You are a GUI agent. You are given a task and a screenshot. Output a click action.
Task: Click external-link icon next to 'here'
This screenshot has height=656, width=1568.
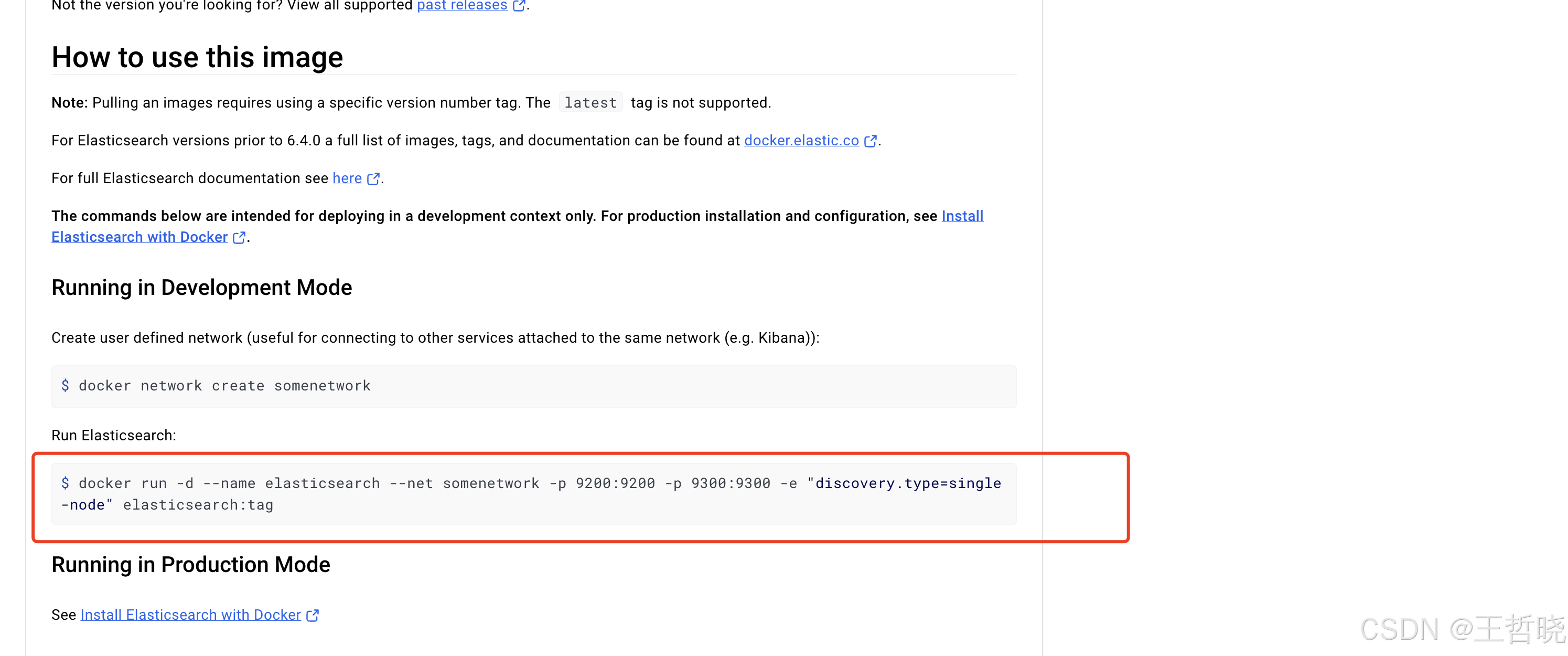coord(373,179)
